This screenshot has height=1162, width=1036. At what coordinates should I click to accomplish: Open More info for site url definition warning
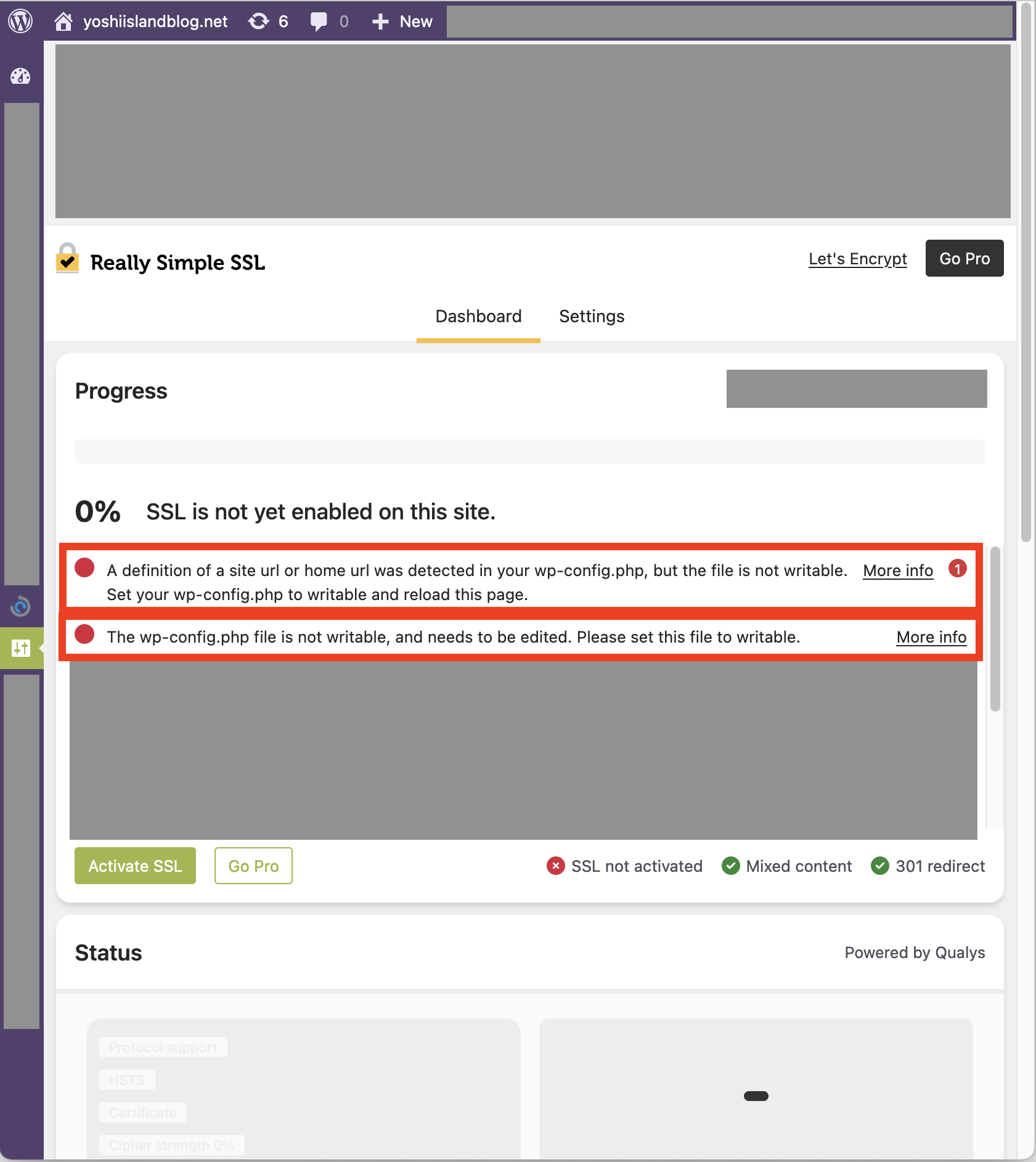tap(898, 571)
